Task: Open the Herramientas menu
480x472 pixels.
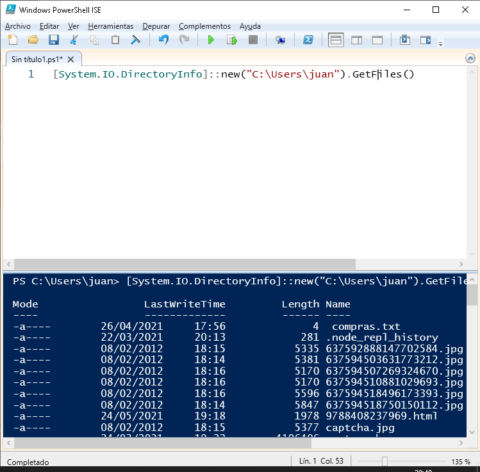Action: 111,26
